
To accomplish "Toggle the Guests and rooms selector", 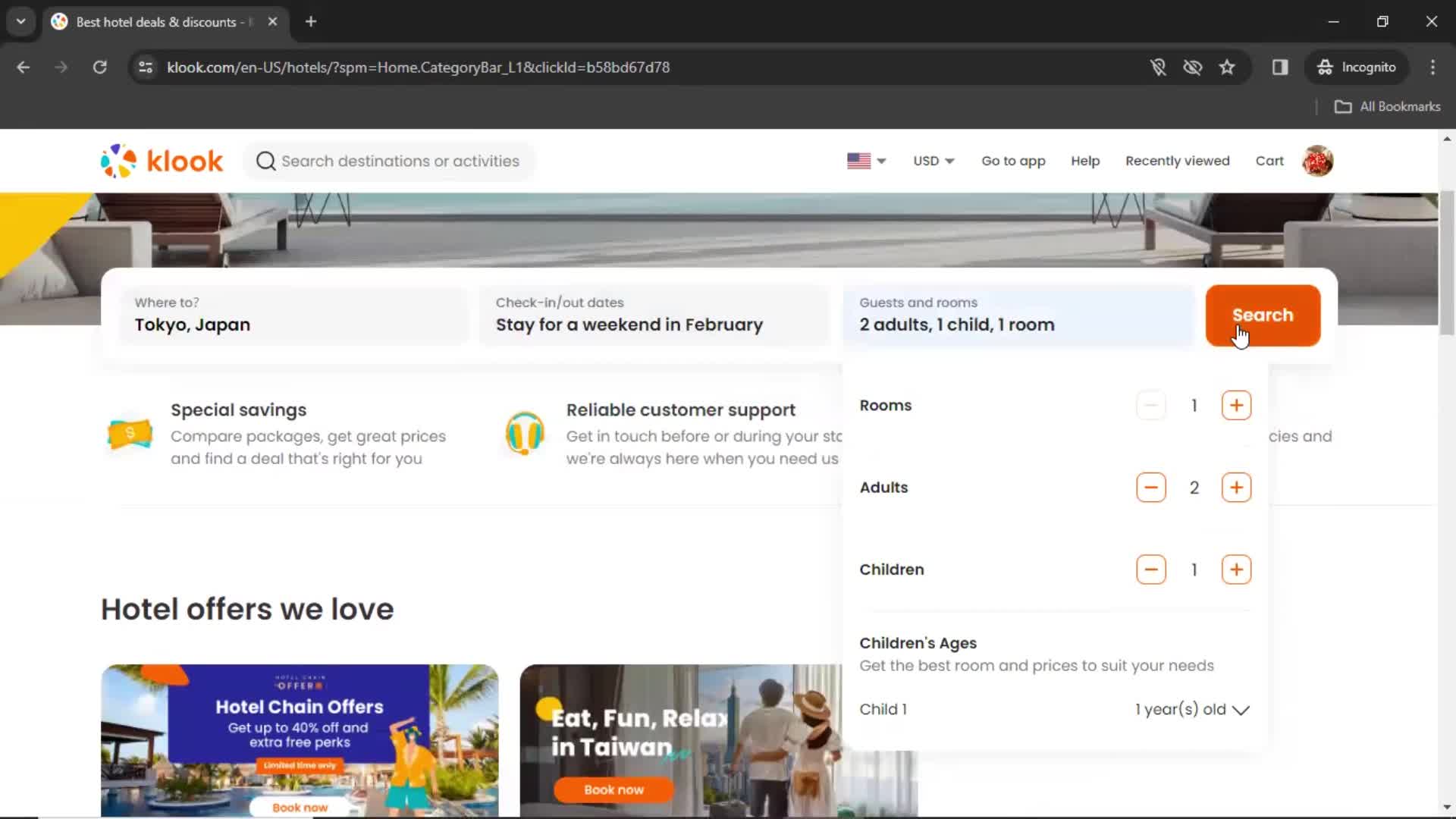I will [x=1018, y=315].
